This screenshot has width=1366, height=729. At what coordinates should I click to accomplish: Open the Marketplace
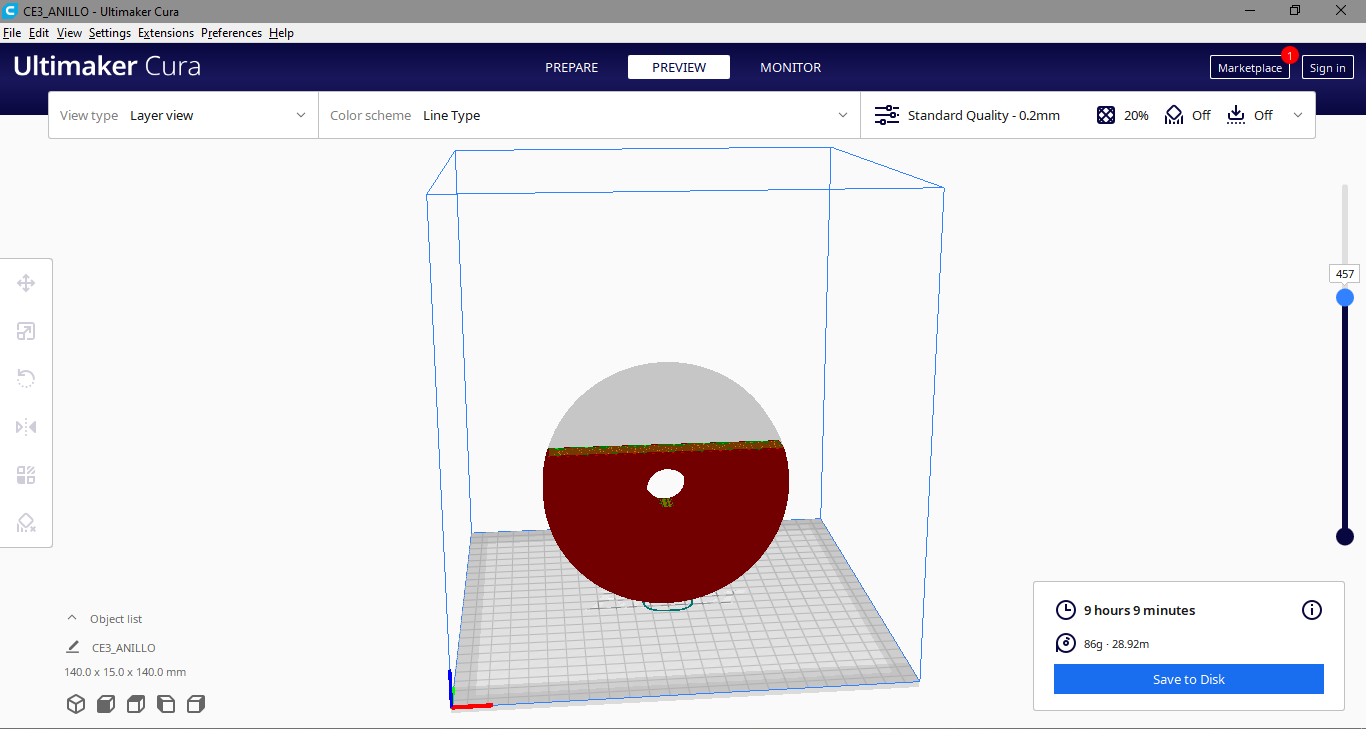(1250, 68)
